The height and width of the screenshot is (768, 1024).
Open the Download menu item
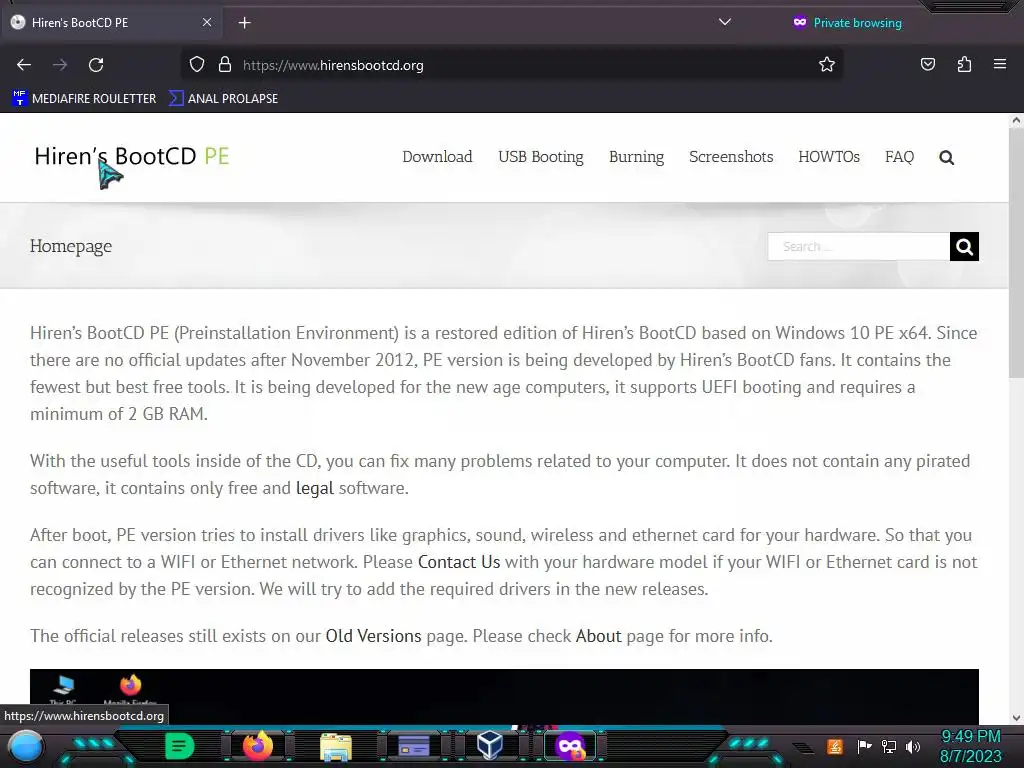click(437, 157)
